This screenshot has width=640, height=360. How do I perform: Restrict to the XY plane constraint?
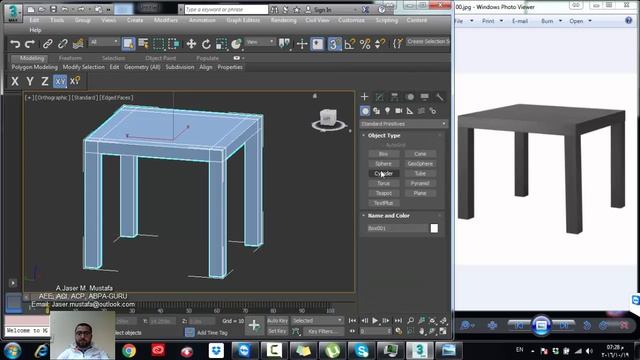coord(60,81)
